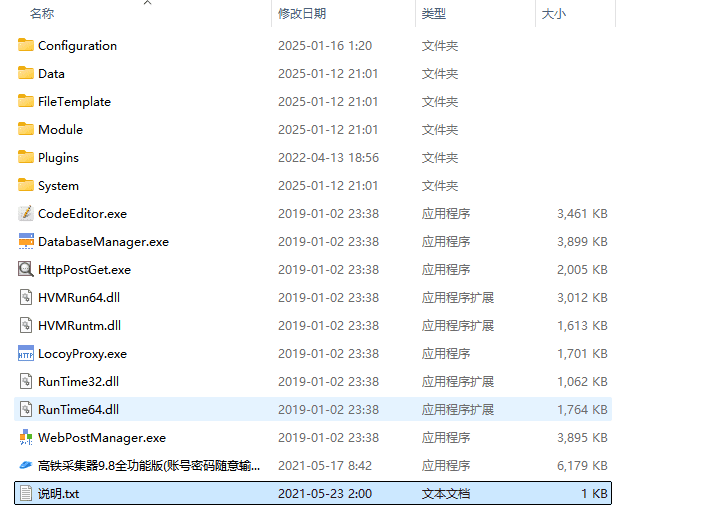
Task: Click the 3,895 KB size value
Action: click(x=582, y=438)
